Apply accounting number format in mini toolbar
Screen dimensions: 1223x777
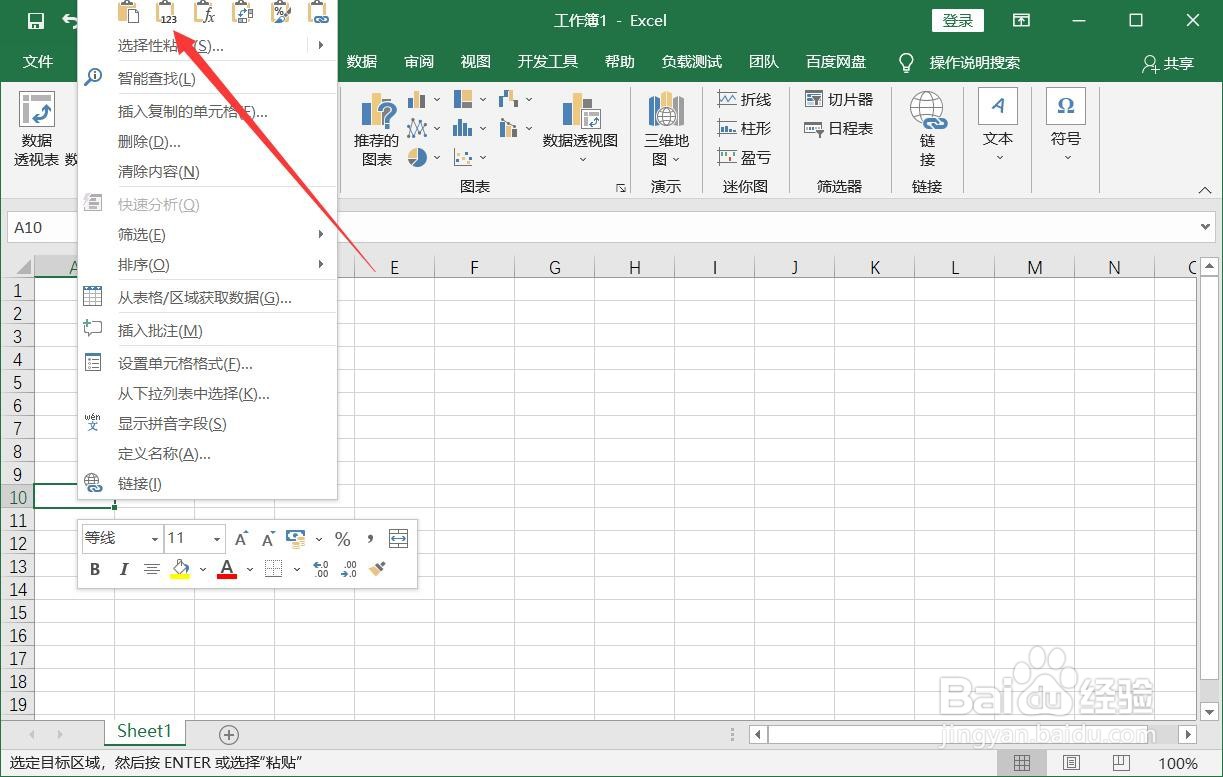tap(296, 539)
